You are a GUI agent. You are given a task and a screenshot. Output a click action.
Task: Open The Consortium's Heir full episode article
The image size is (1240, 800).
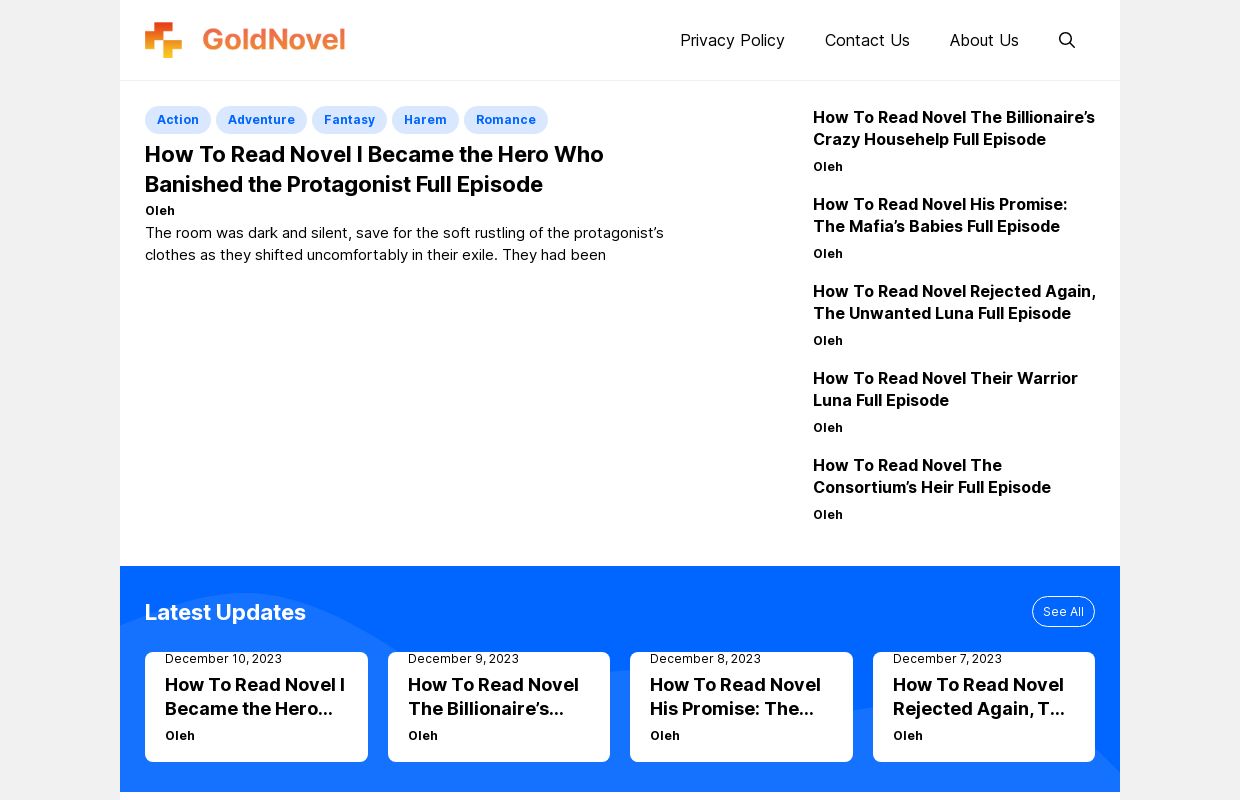point(932,476)
